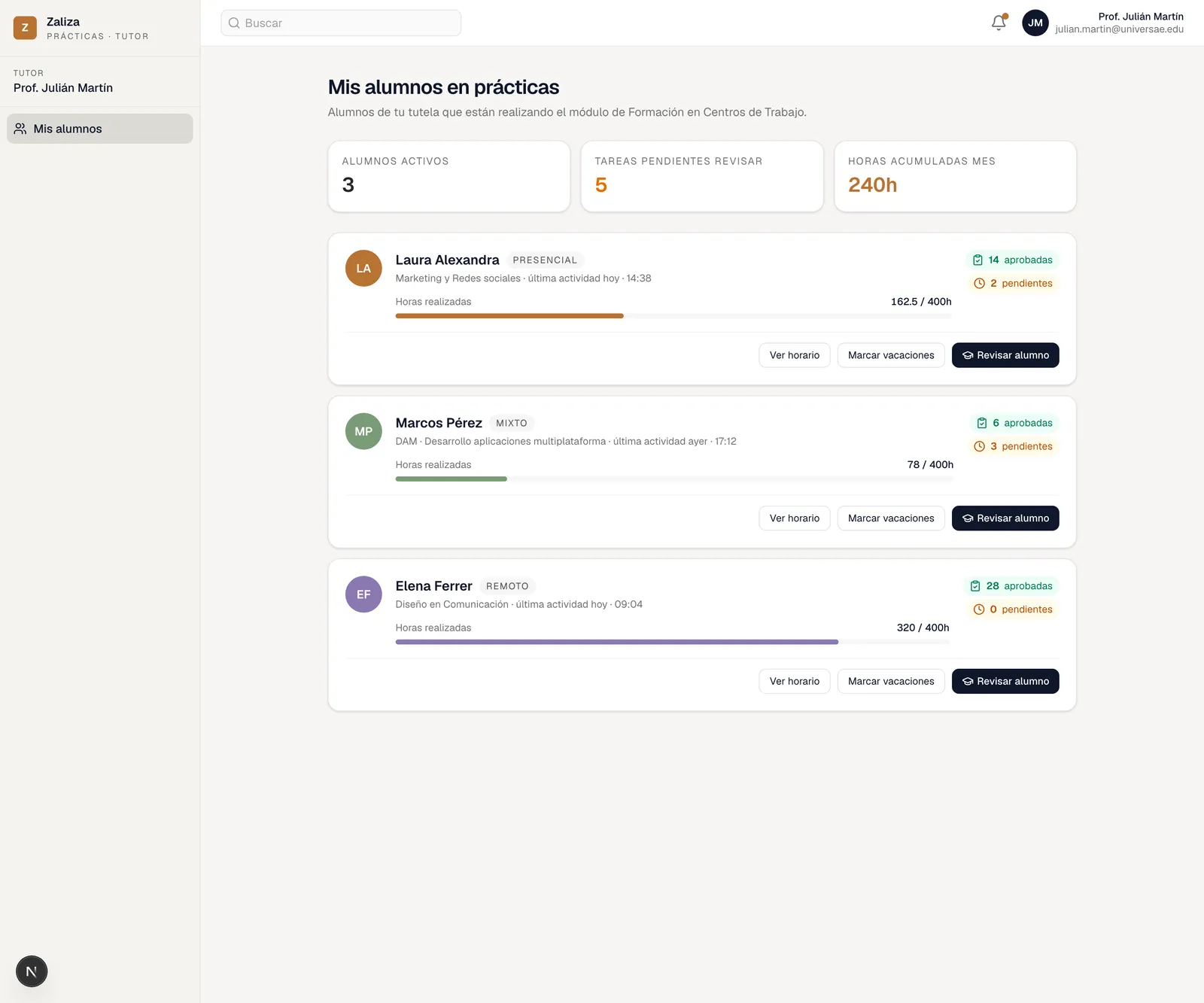The image size is (1204, 1003).
Task: Review student Elena Ferrer
Action: [1005, 681]
